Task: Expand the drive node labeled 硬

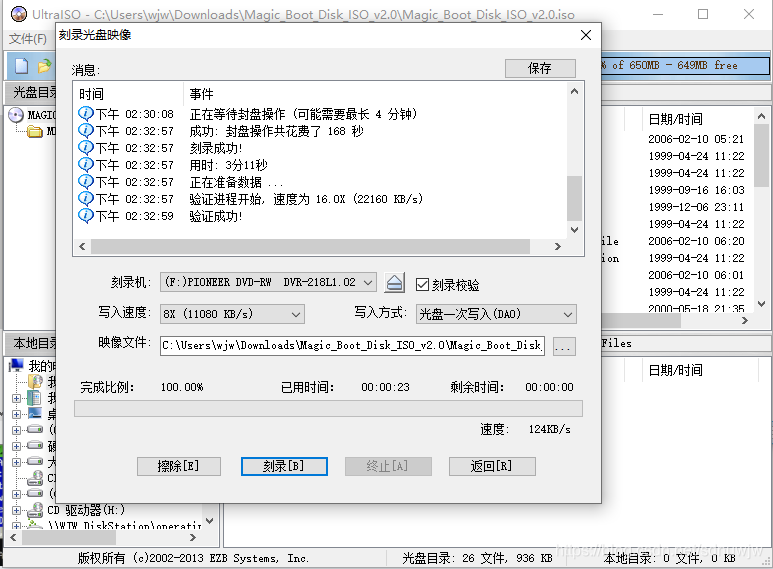Action: [16, 446]
